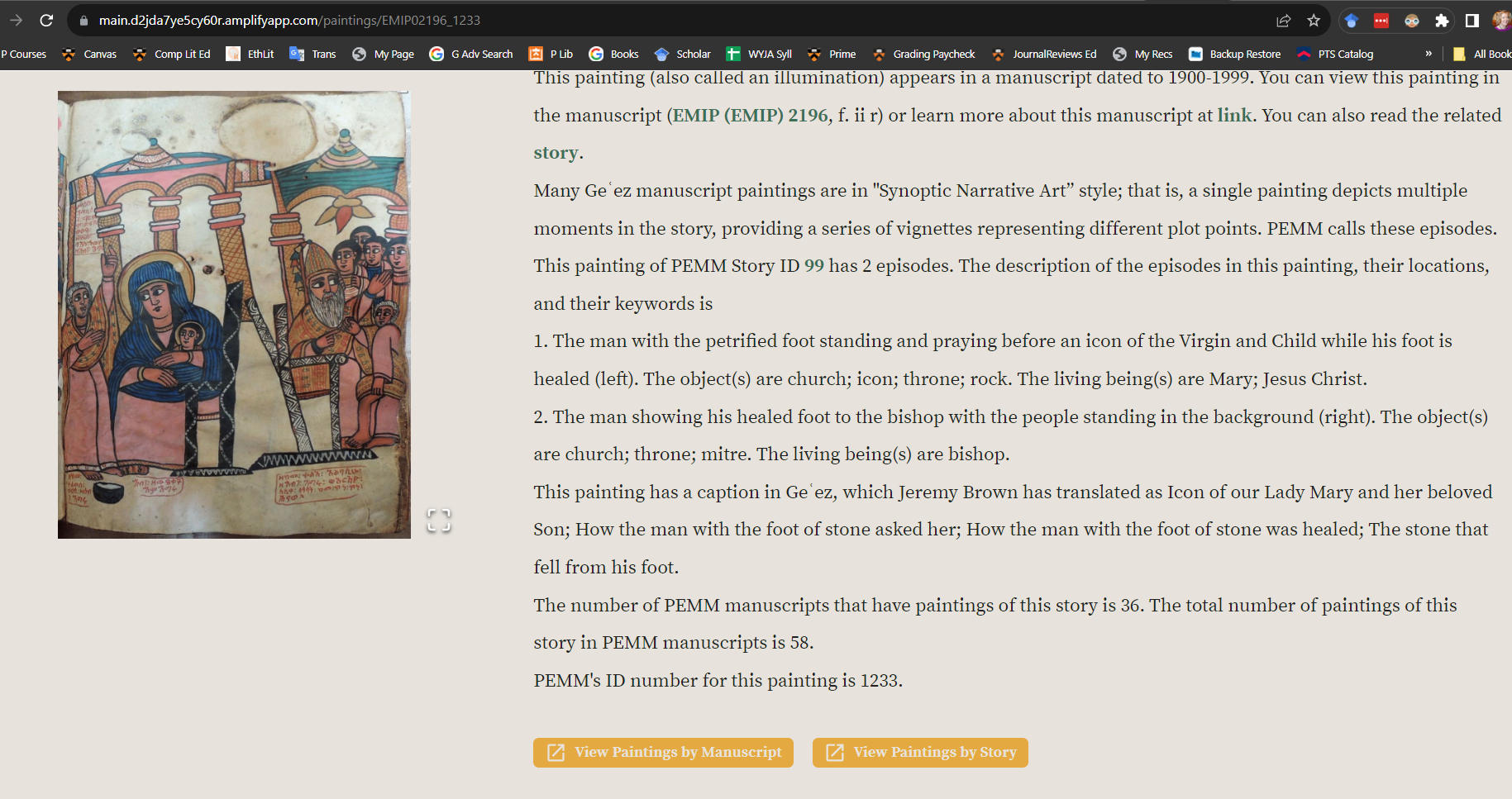This screenshot has height=799, width=1512.
Task: Open the LastPass extension
Action: pos(1381,21)
